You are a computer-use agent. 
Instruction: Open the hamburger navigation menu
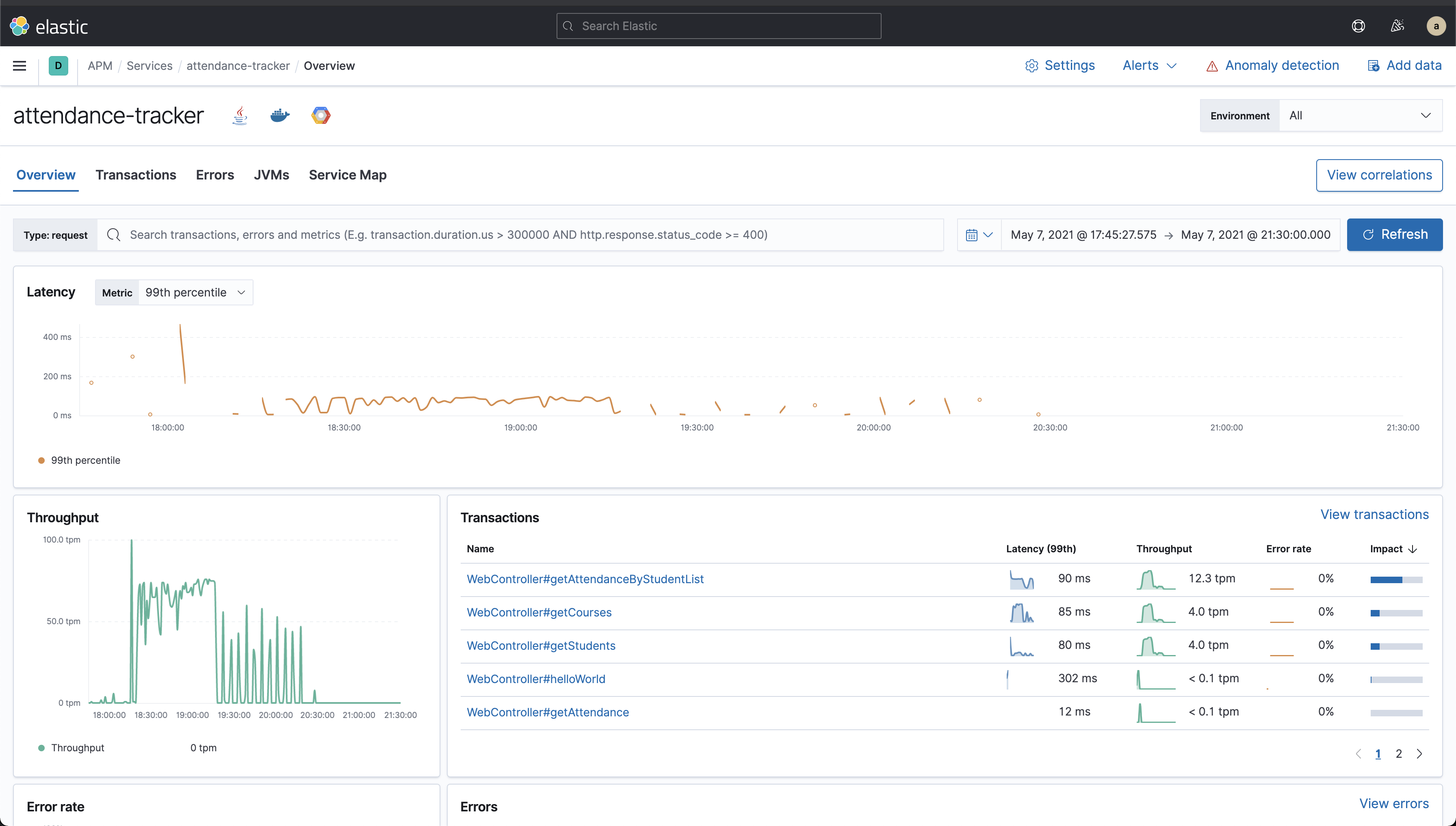pyautogui.click(x=19, y=65)
